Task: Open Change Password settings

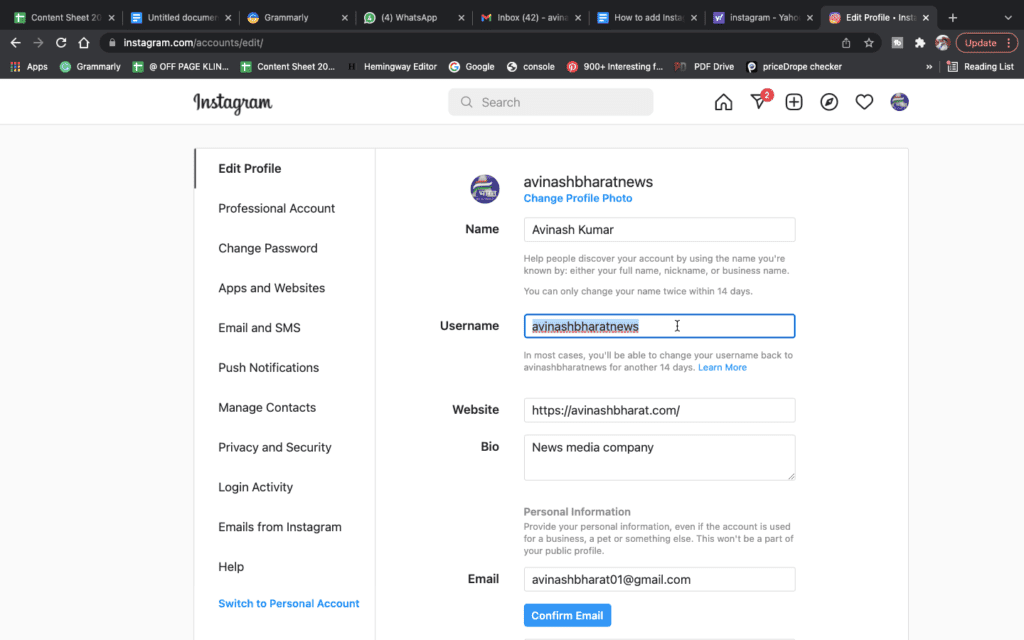Action: [268, 248]
